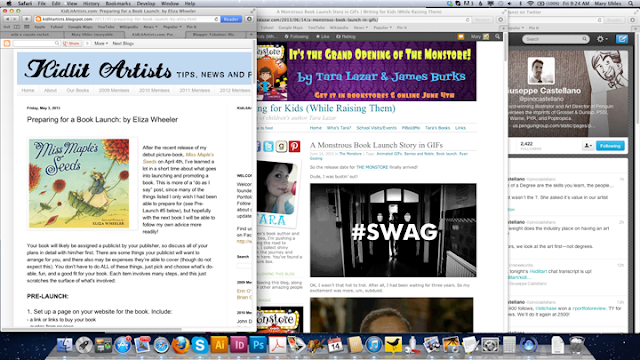
Task: Open Skype from the Dock
Action: point(200,345)
